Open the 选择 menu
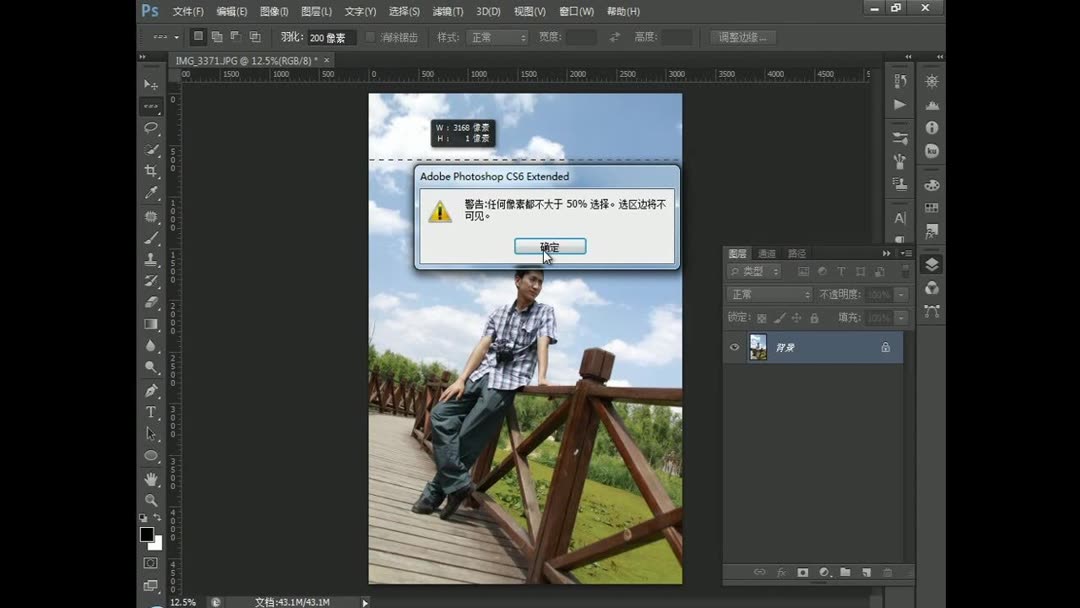 click(x=404, y=11)
